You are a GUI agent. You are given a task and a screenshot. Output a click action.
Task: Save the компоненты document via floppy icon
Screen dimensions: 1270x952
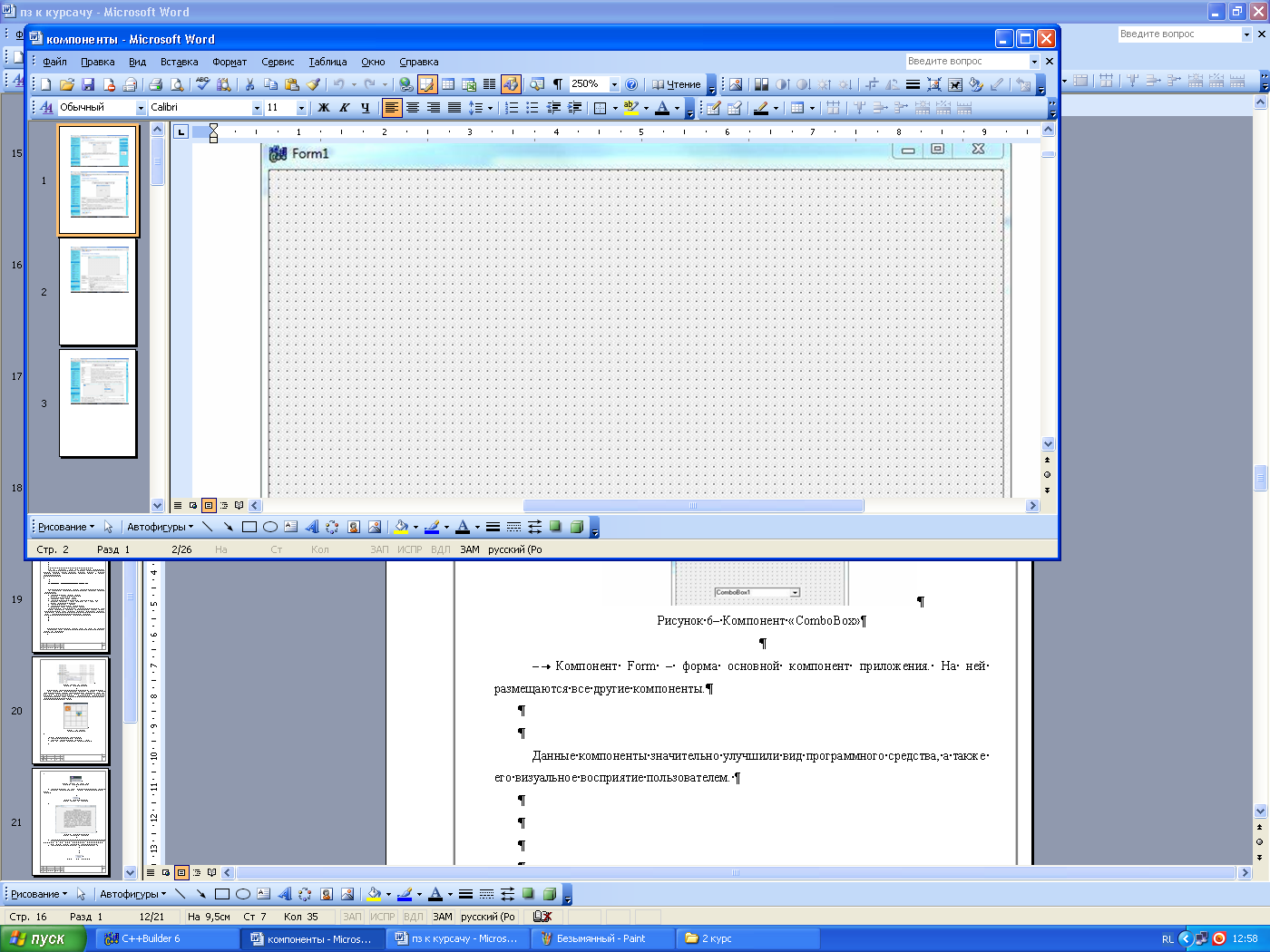[x=88, y=84]
